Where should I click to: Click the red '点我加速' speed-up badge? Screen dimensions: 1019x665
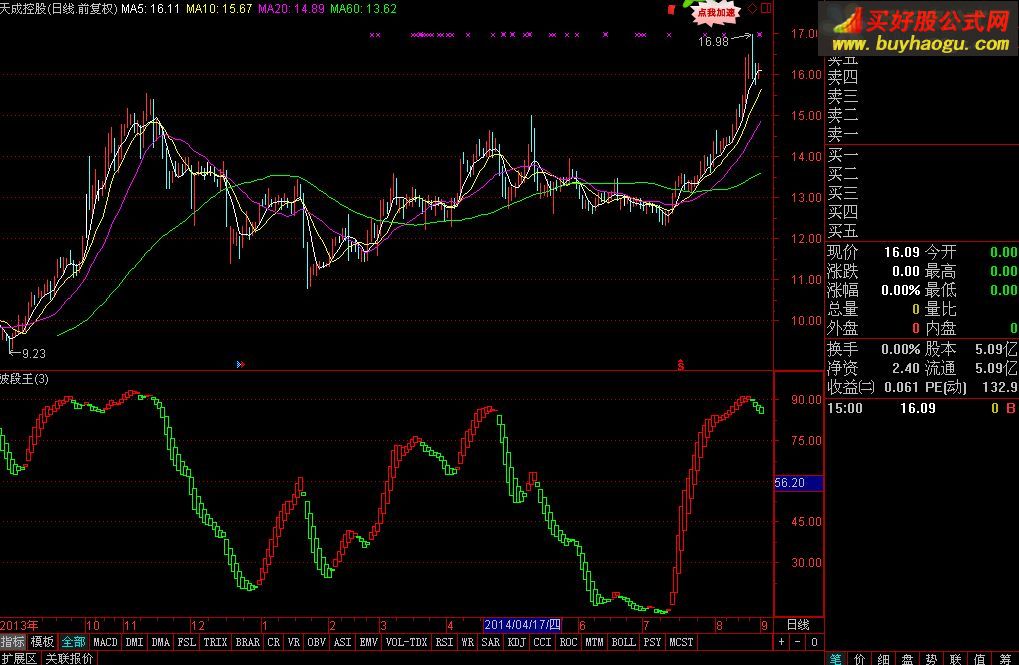[716, 12]
